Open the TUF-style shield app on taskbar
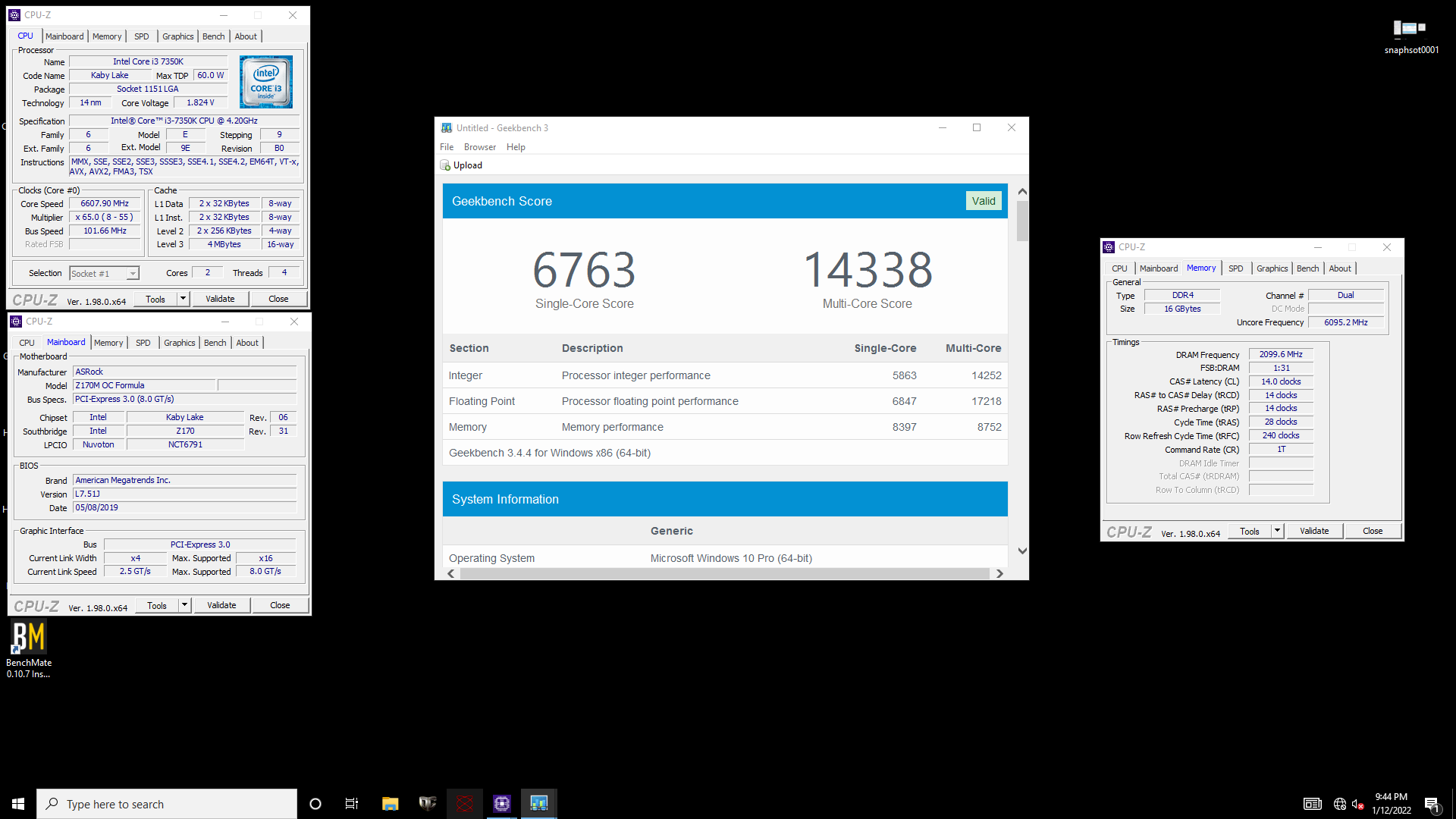 [428, 804]
